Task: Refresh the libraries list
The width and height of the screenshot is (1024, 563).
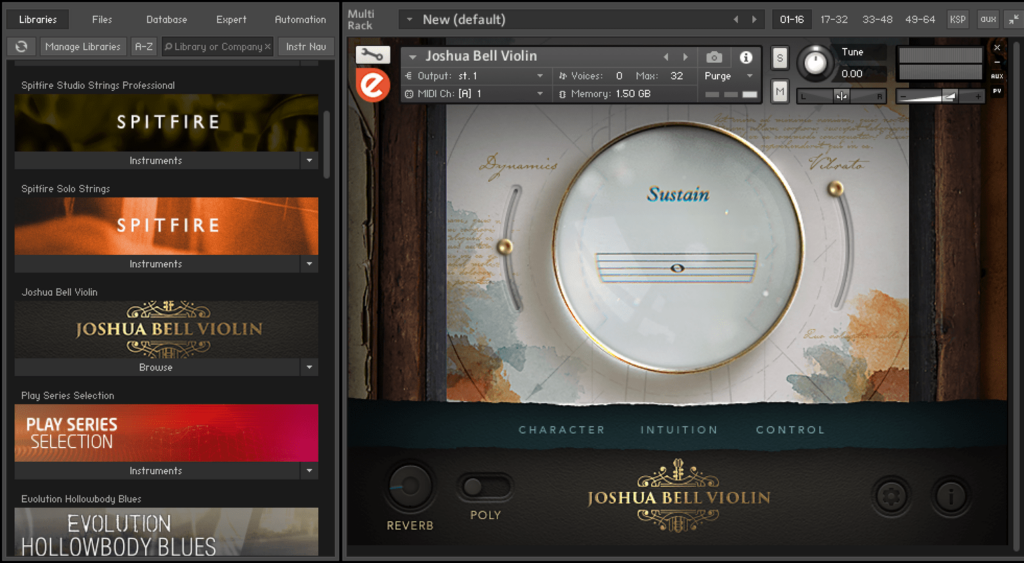Action: point(22,46)
